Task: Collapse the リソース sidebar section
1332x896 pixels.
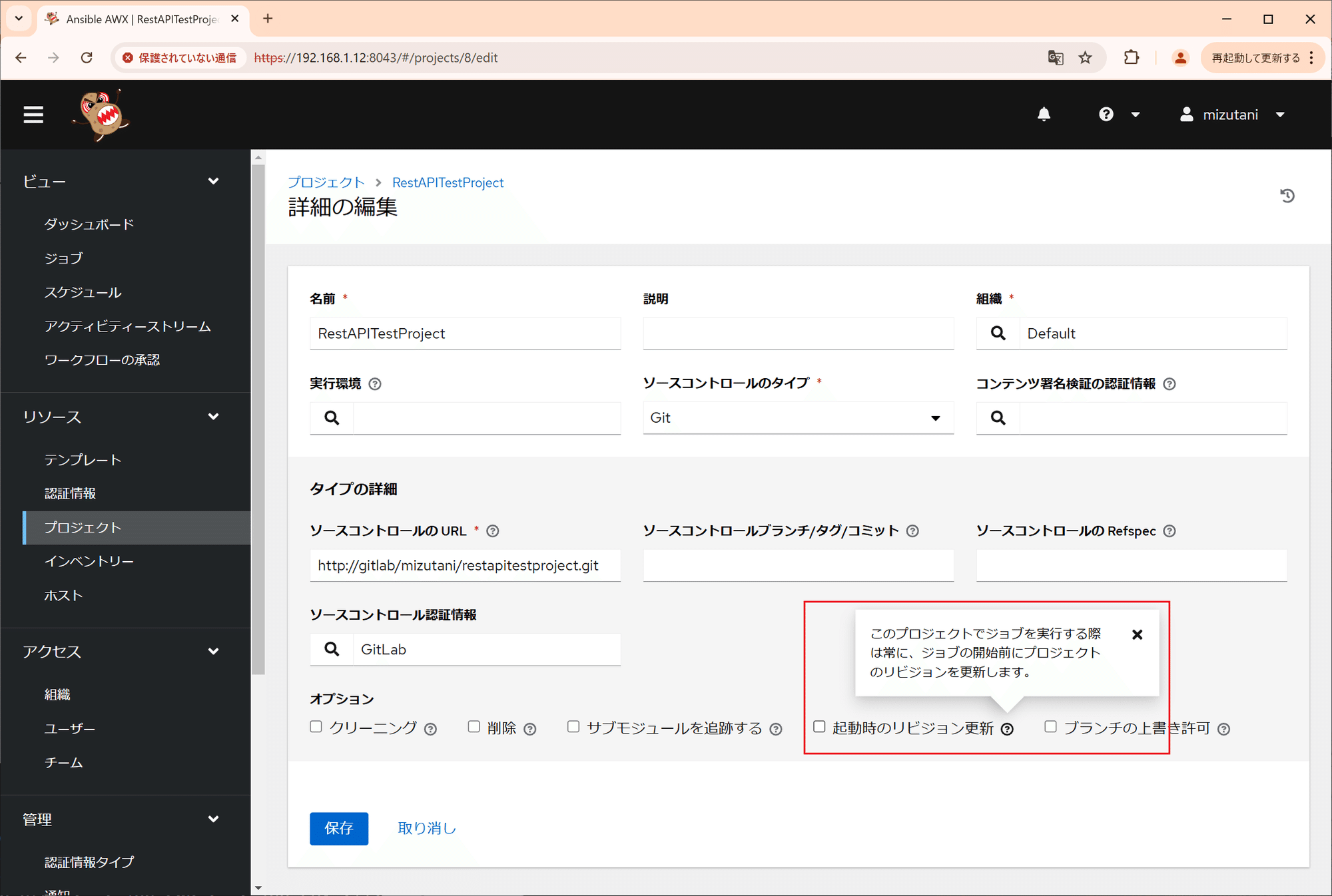Action: click(x=213, y=416)
